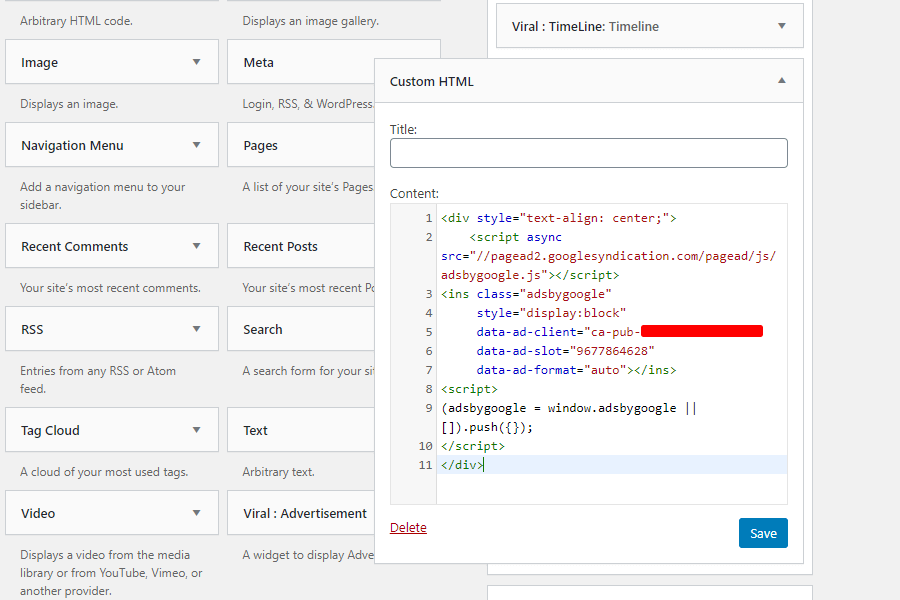Select the Viral : Advertisement widget

click(301, 513)
